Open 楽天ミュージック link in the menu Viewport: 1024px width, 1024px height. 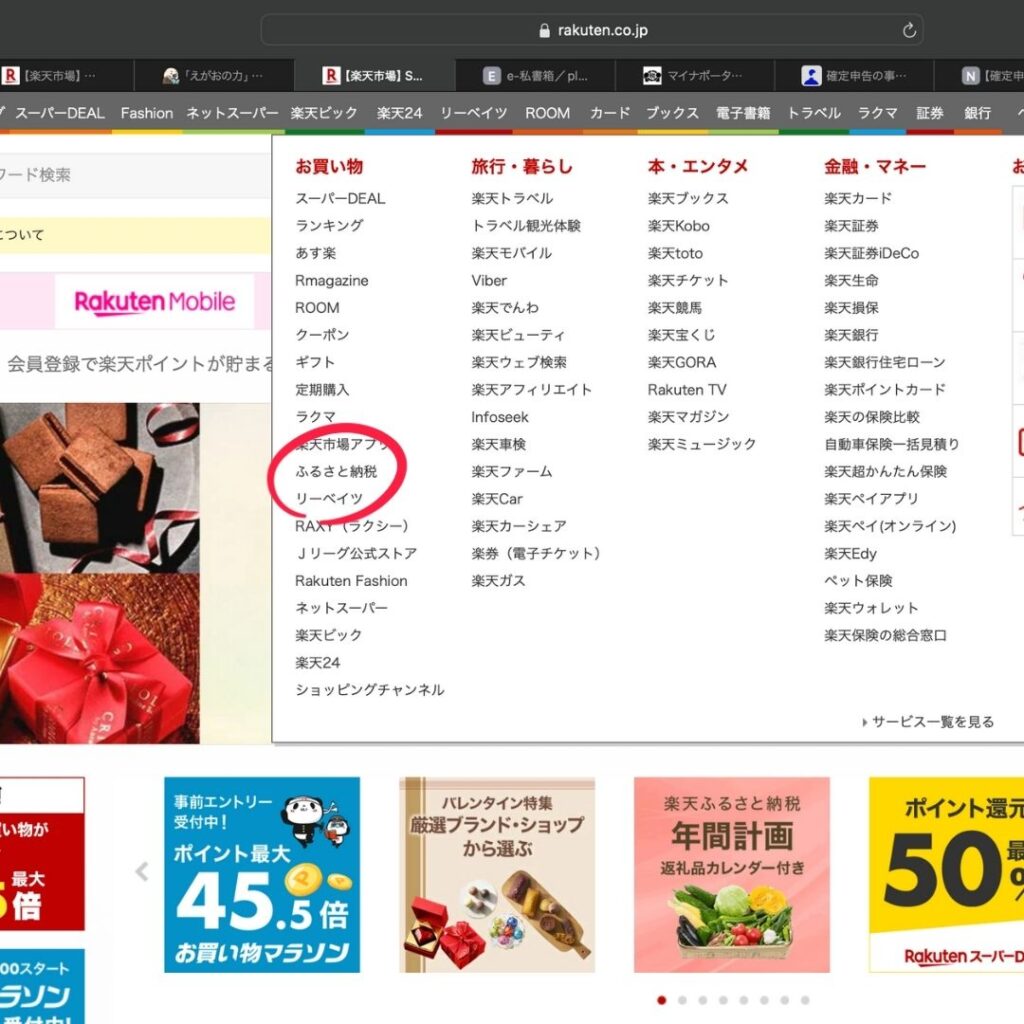click(x=701, y=444)
